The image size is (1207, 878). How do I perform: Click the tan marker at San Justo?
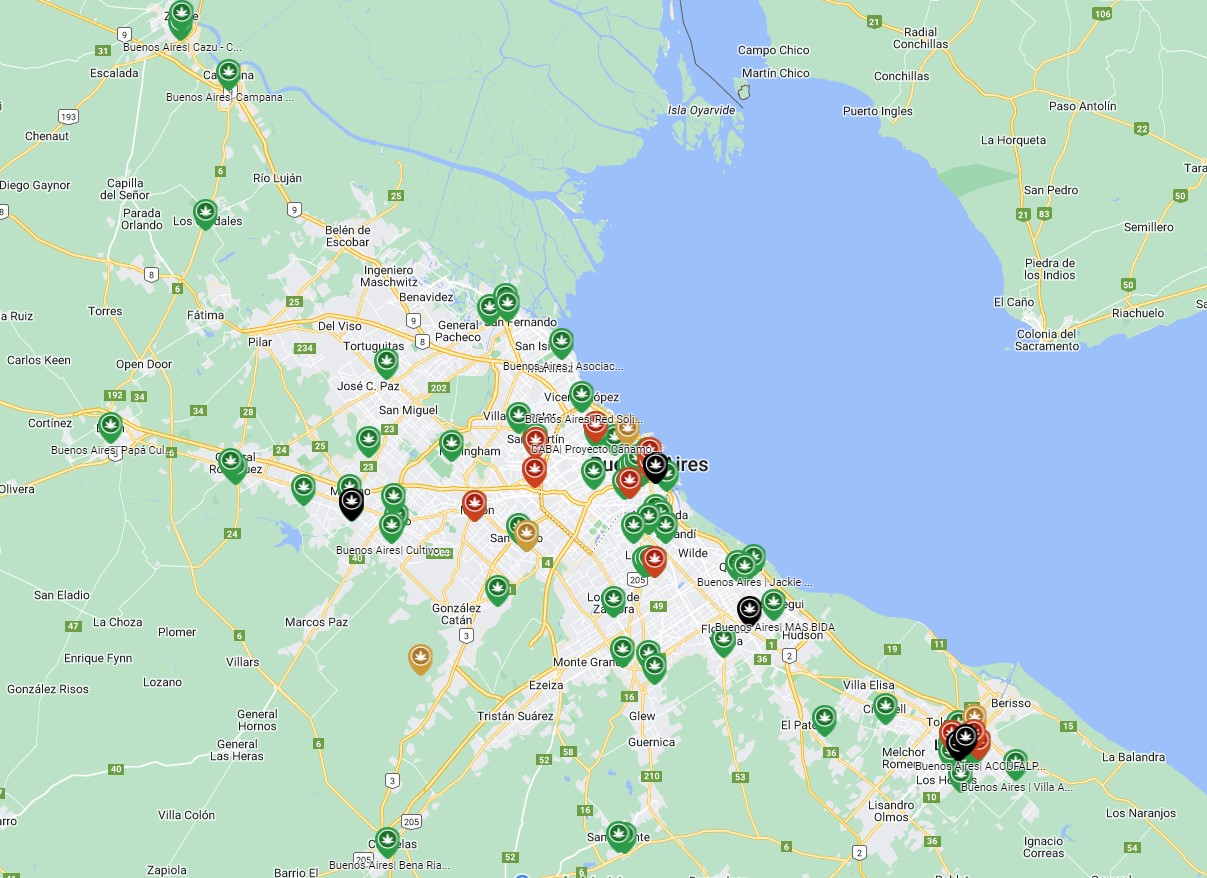click(527, 535)
